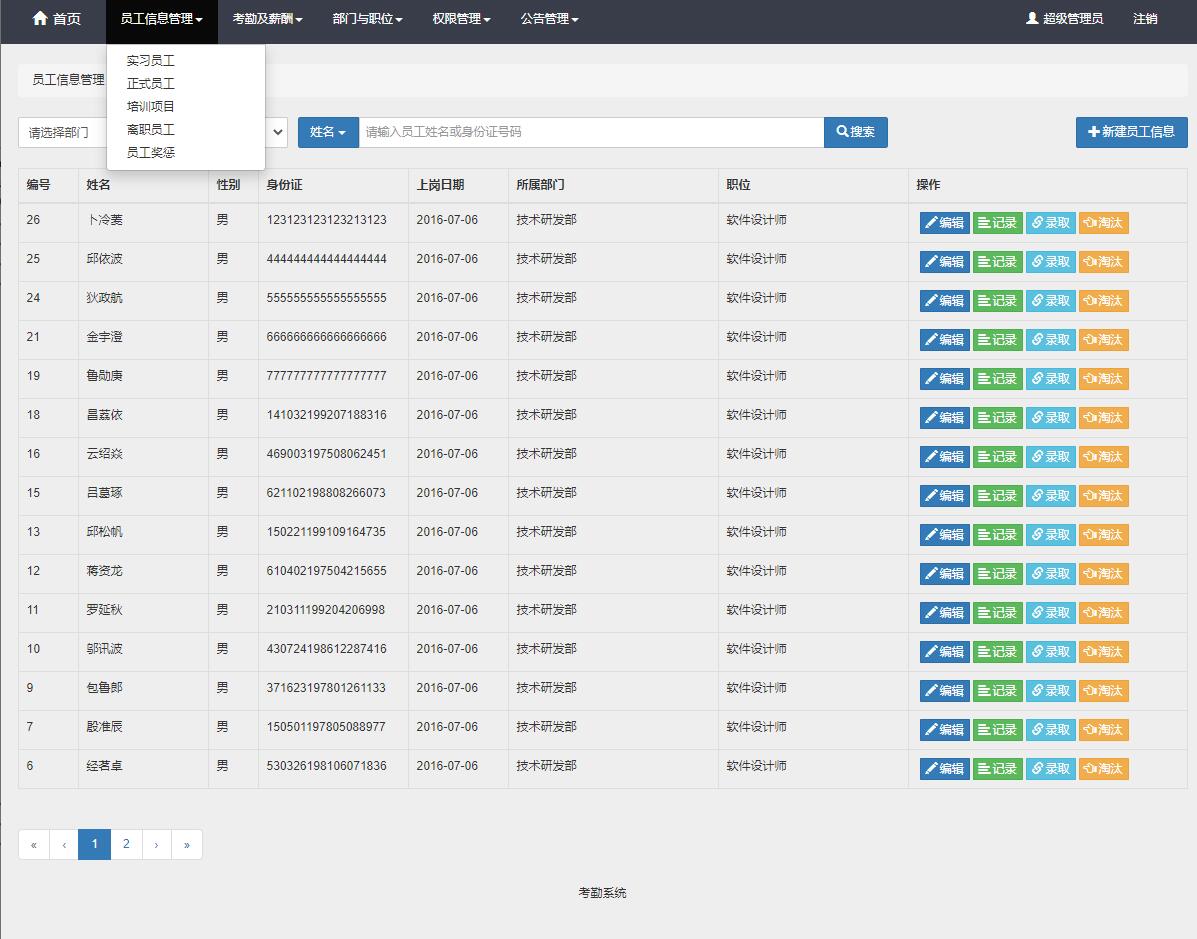Expand the 部门与职位 navigation menu
This screenshot has height=939, width=1197.
[x=367, y=19]
